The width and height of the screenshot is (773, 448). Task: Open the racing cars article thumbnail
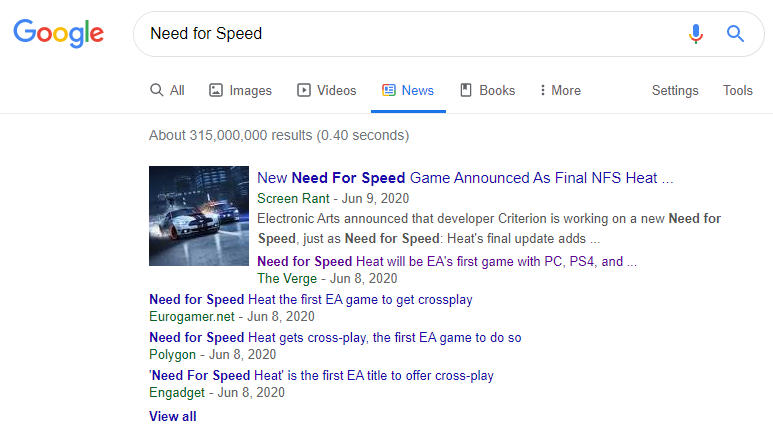pos(199,216)
